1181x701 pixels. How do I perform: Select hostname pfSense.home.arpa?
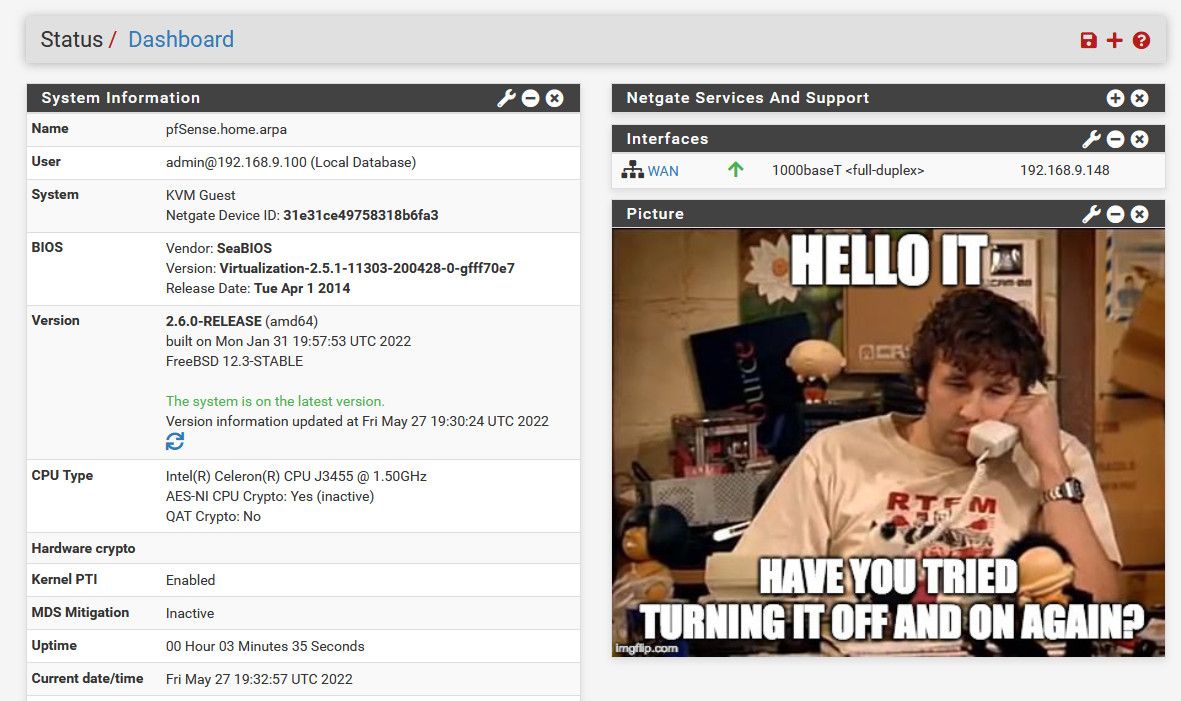(226, 130)
